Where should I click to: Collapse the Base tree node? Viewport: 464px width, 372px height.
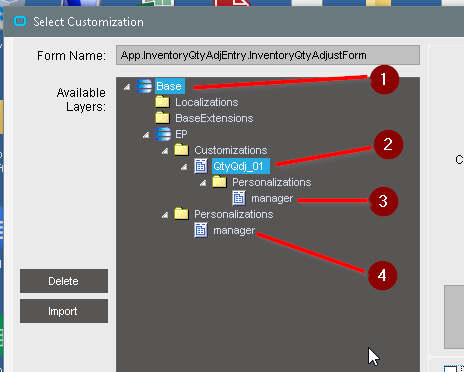click(127, 87)
